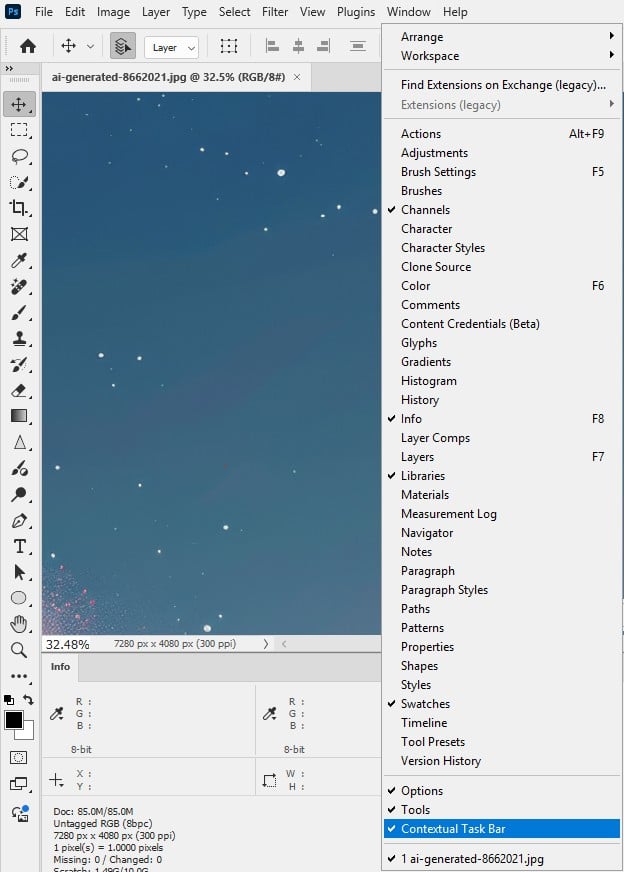This screenshot has height=872, width=624.
Task: Select the History Brush tool
Action: point(19,364)
